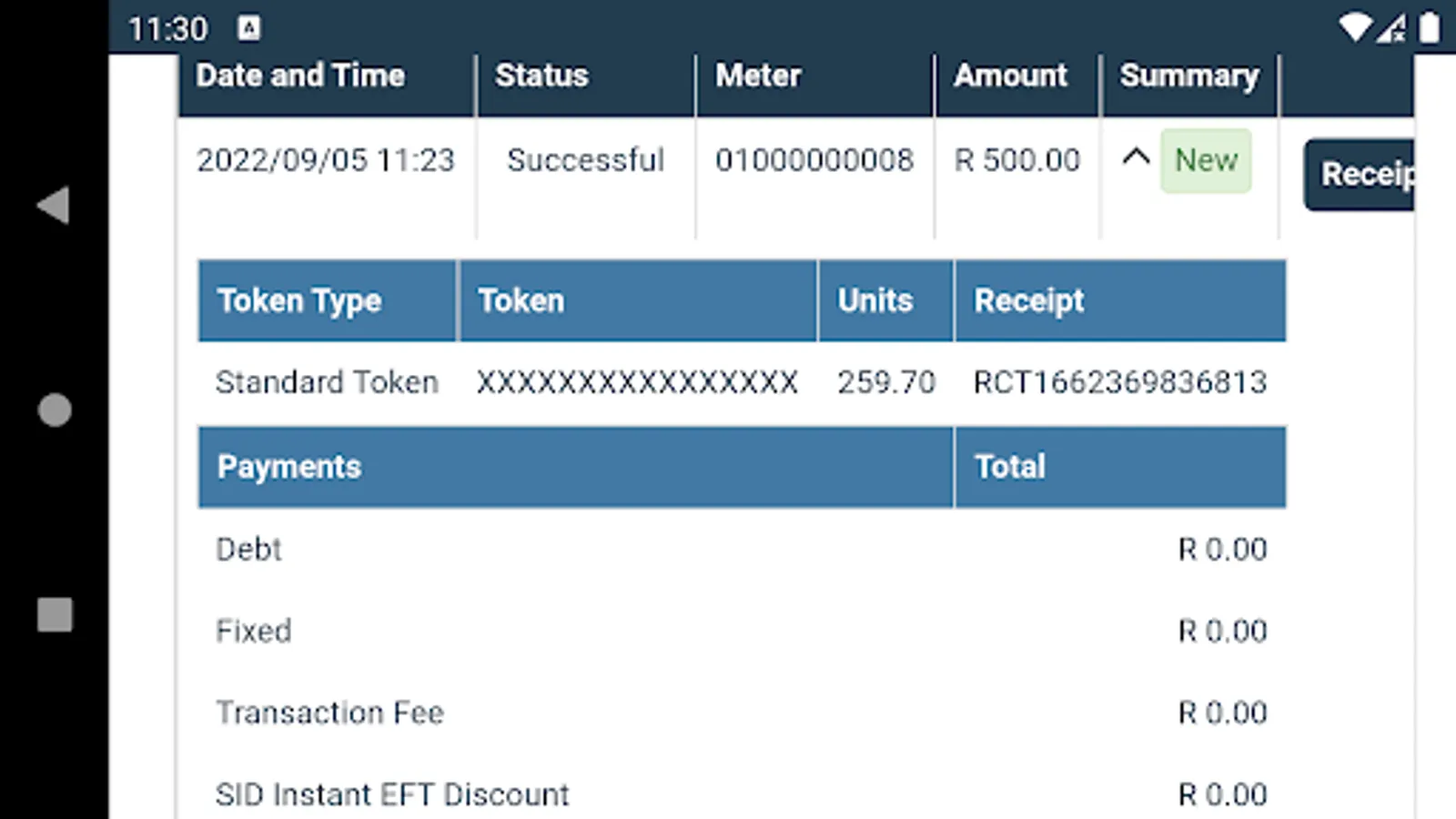Image resolution: width=1456 pixels, height=819 pixels.
Task: Click the Summary column header
Action: click(1189, 76)
